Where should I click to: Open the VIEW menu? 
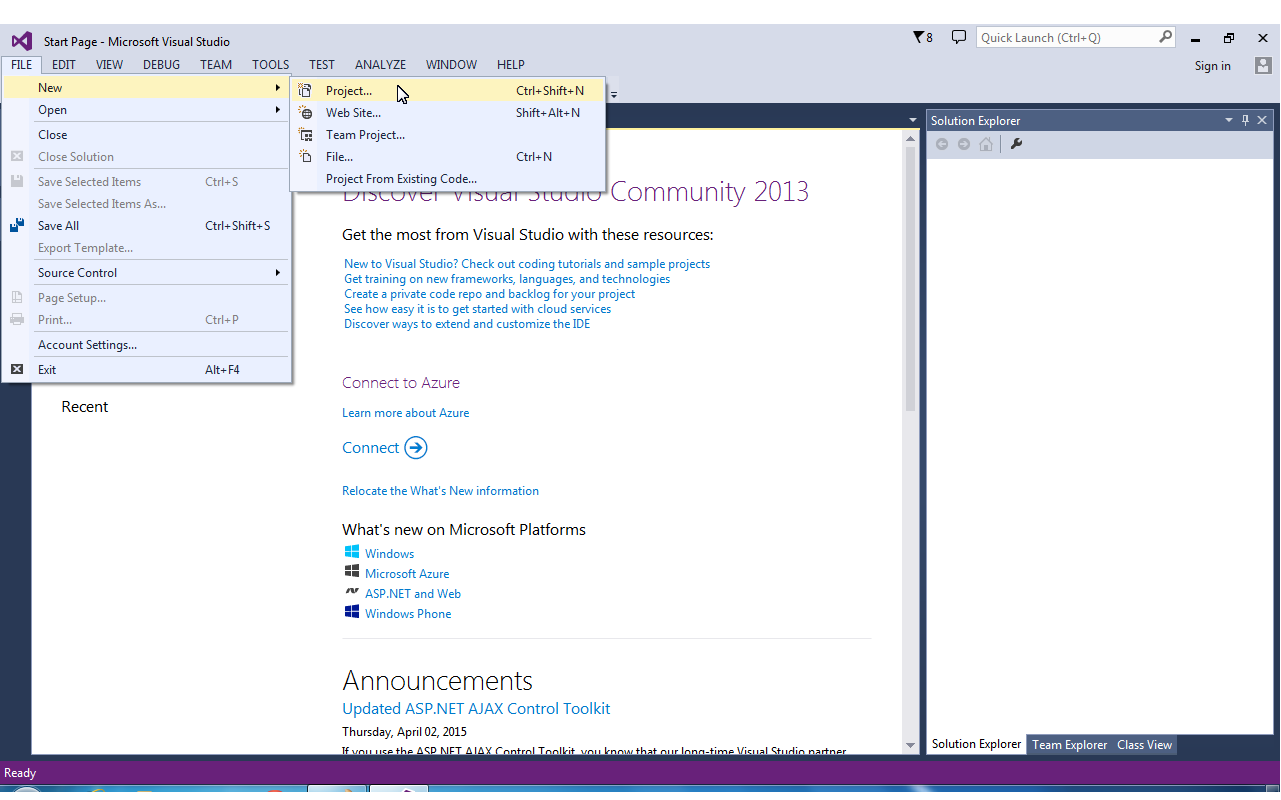110,65
